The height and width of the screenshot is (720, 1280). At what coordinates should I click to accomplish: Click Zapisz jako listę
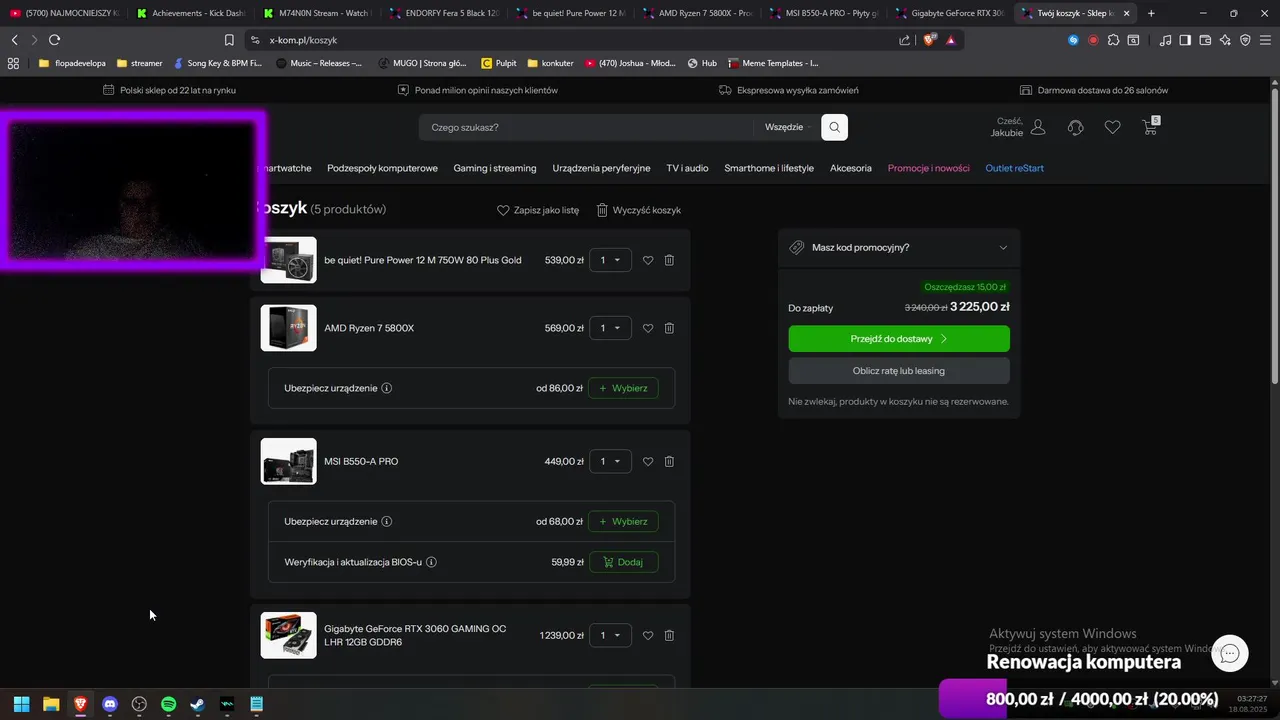[538, 210]
